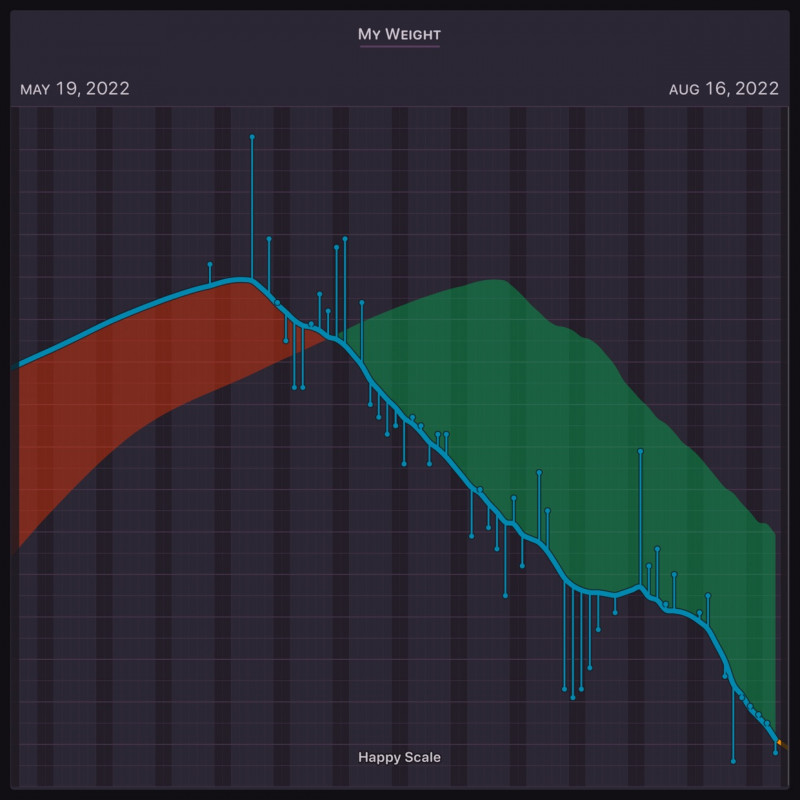Viewport: 800px width, 800px height.
Task: Select the final weigh-in dot below the trend line's end
Action: coord(775,752)
